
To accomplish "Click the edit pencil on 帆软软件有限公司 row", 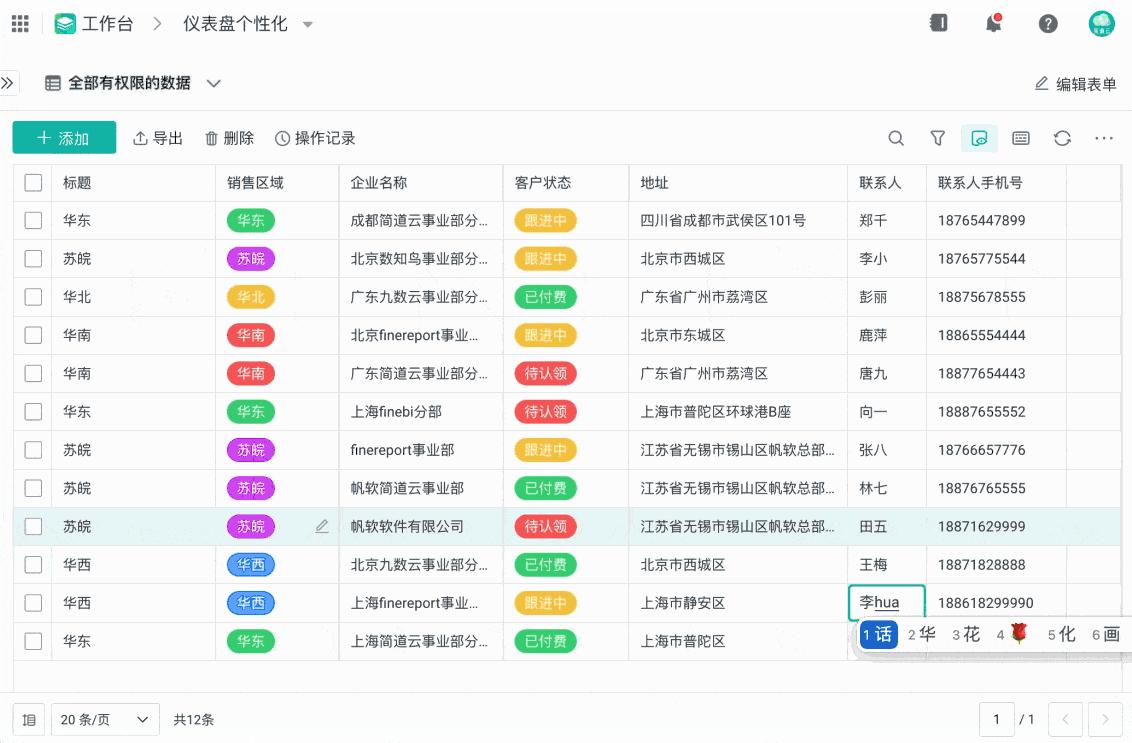I will coord(322,526).
